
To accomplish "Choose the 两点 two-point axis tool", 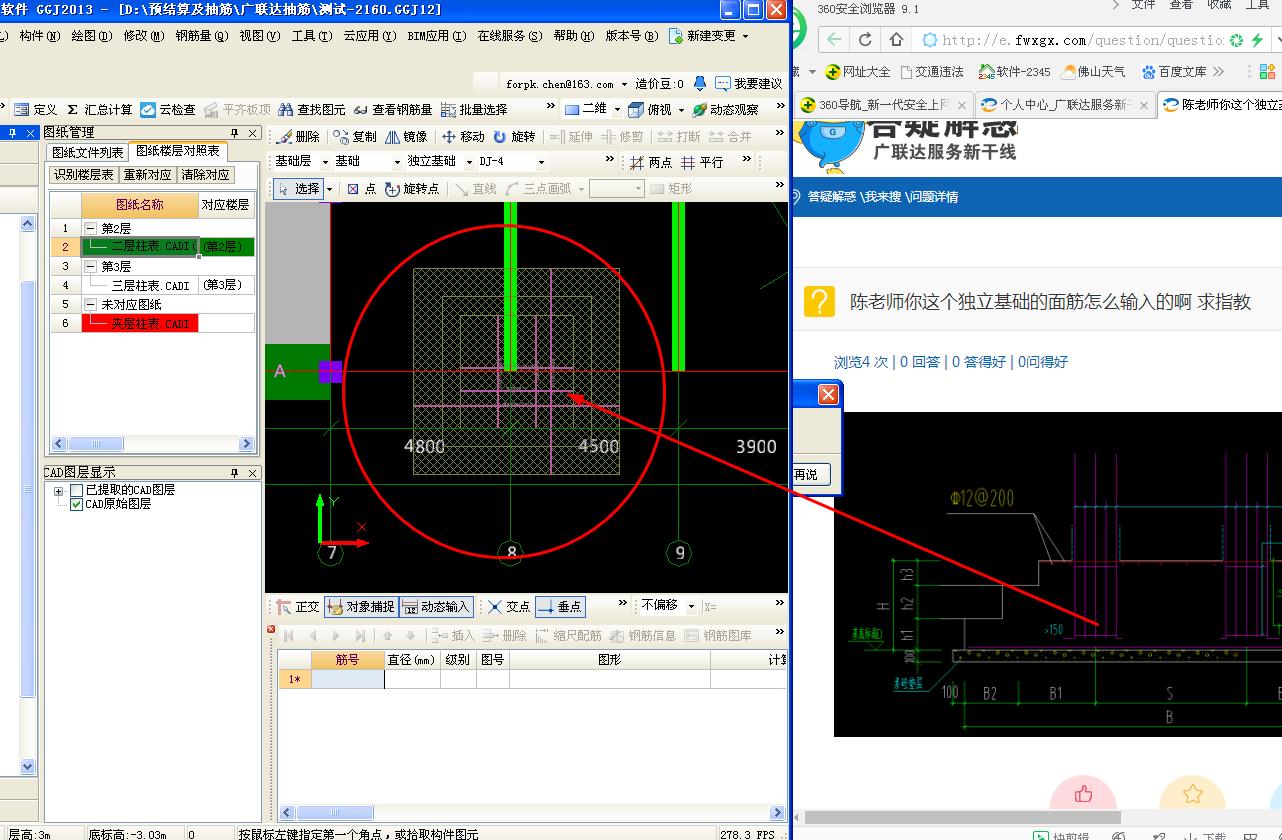I will 651,162.
